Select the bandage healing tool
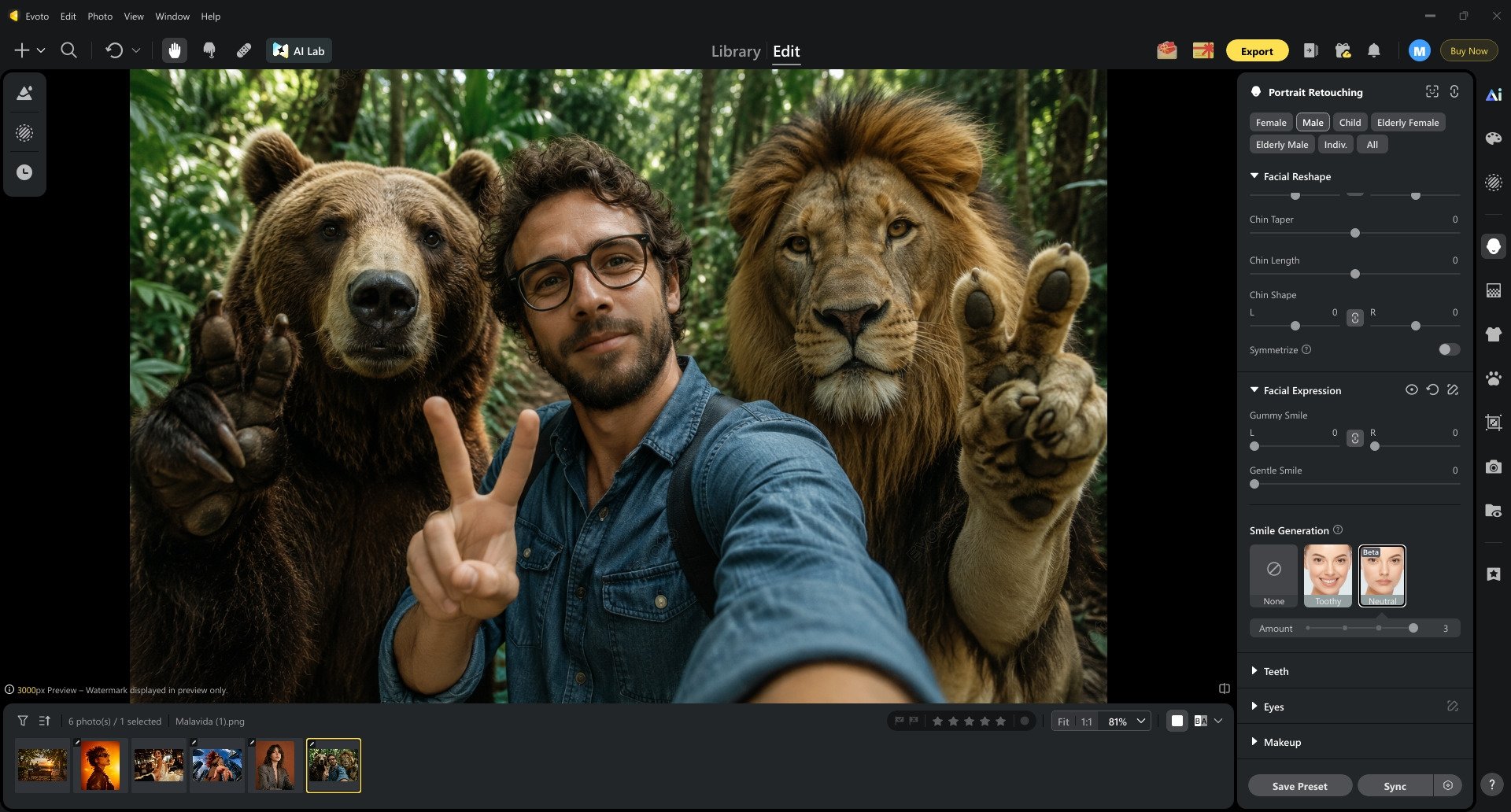 (x=244, y=50)
